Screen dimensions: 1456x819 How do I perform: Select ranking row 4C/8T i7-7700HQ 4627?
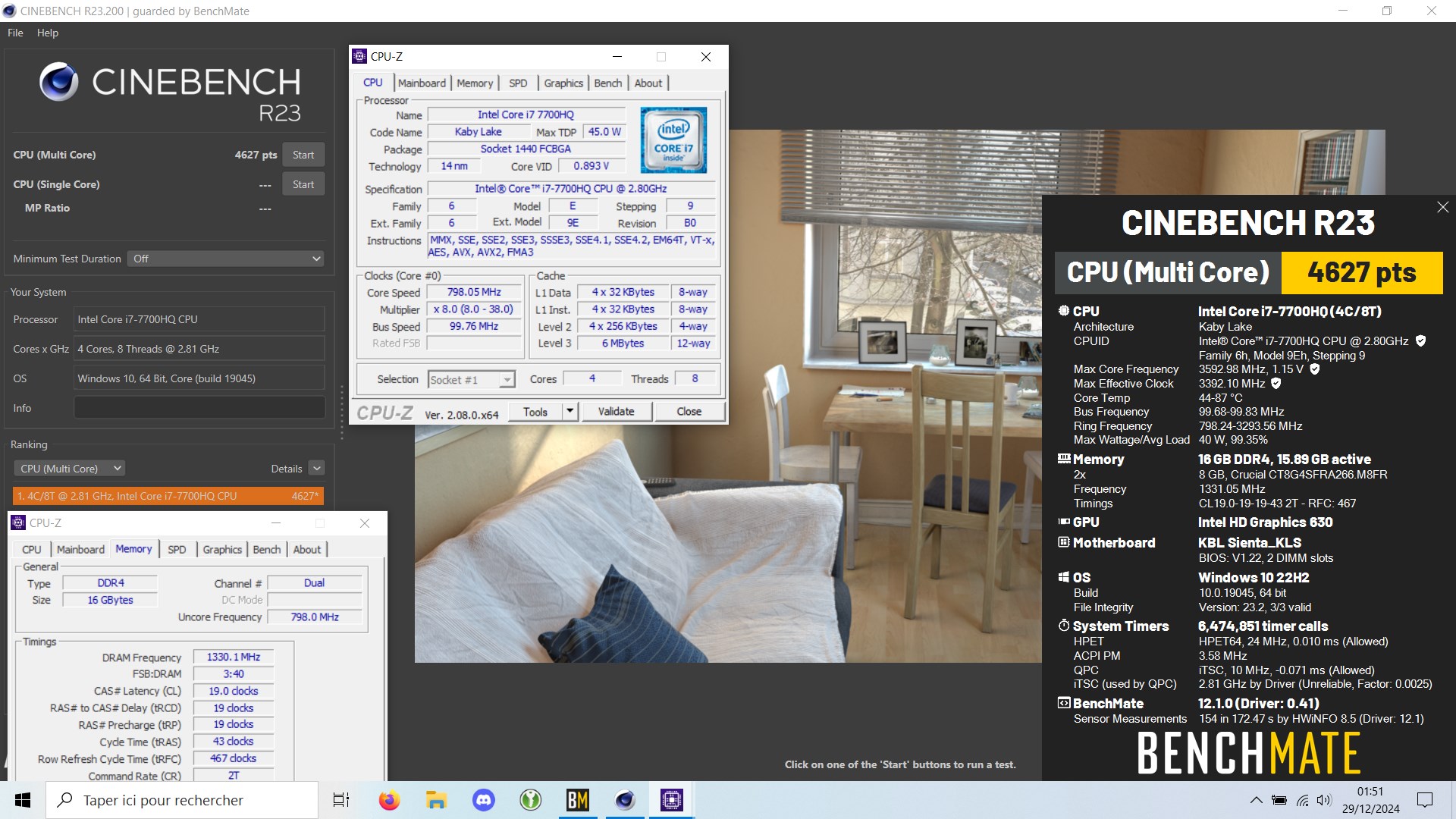coord(168,496)
